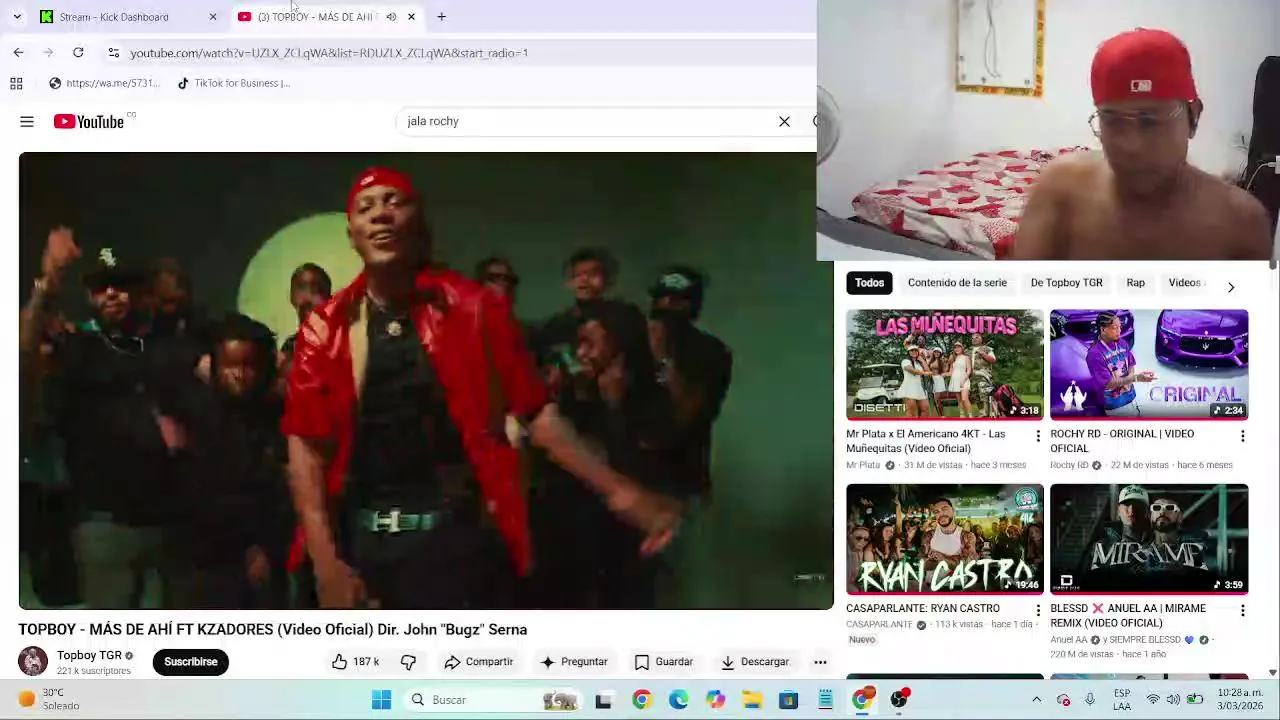
Task: Click the Suscribirse button
Action: point(191,662)
